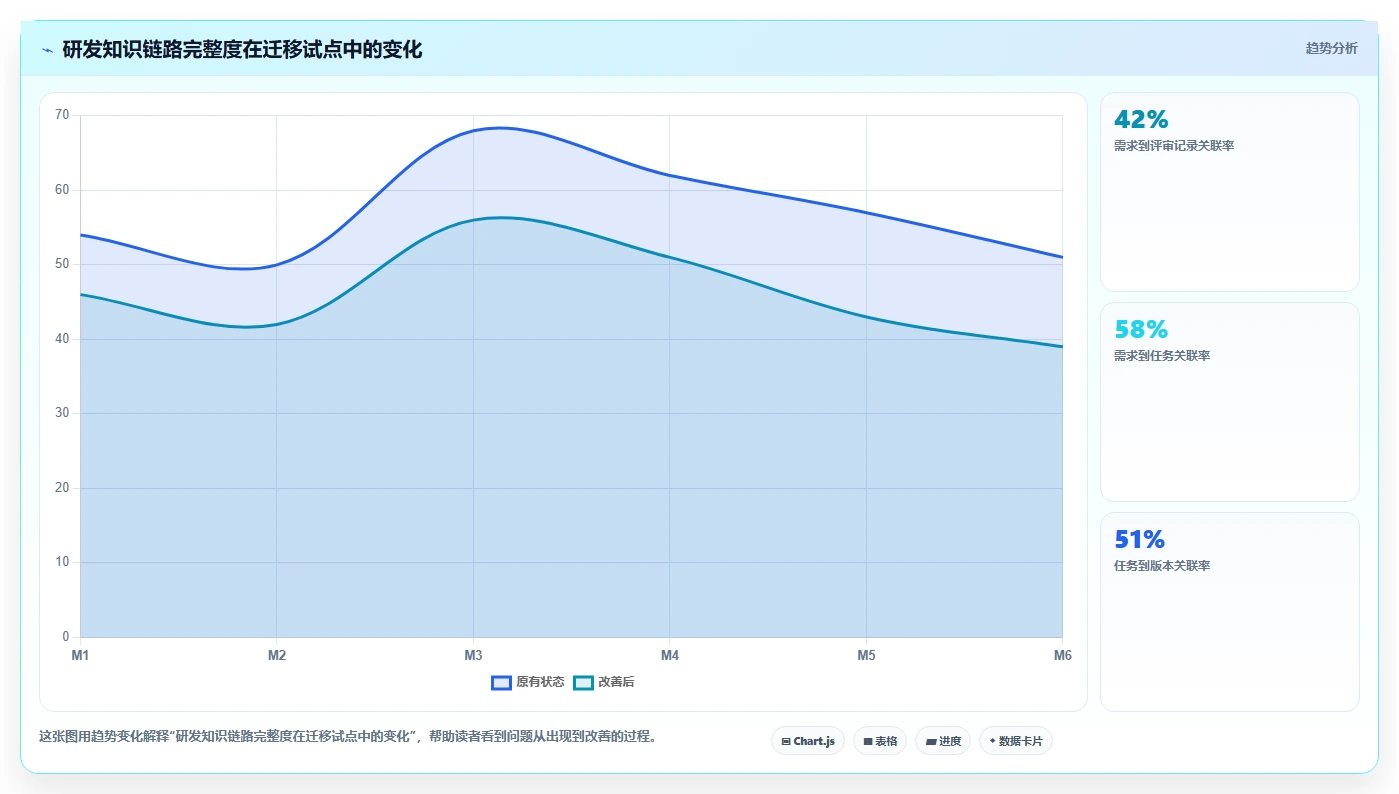Click the 原有状态 line peak near M3

500,128
